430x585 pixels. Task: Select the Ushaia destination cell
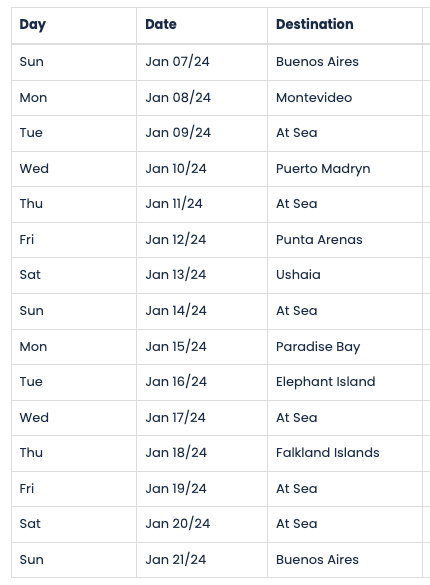(345, 275)
